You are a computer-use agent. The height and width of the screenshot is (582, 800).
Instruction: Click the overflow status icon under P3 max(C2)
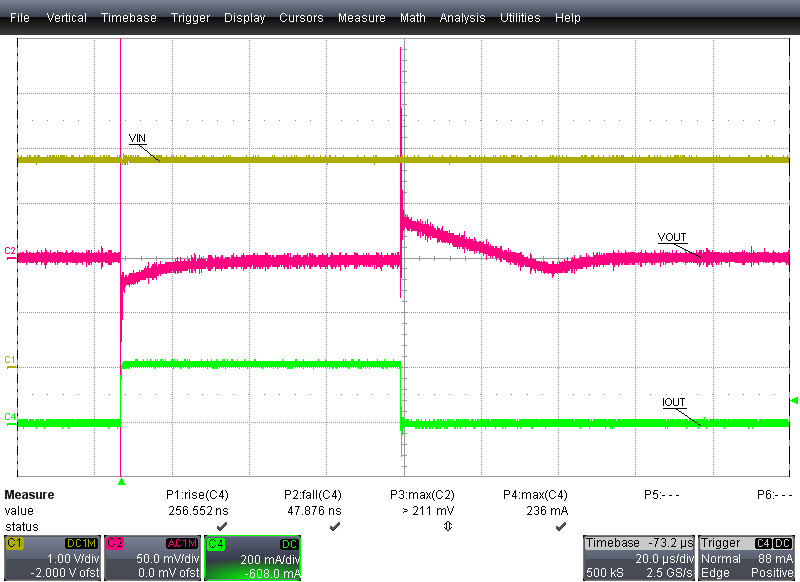(447, 526)
